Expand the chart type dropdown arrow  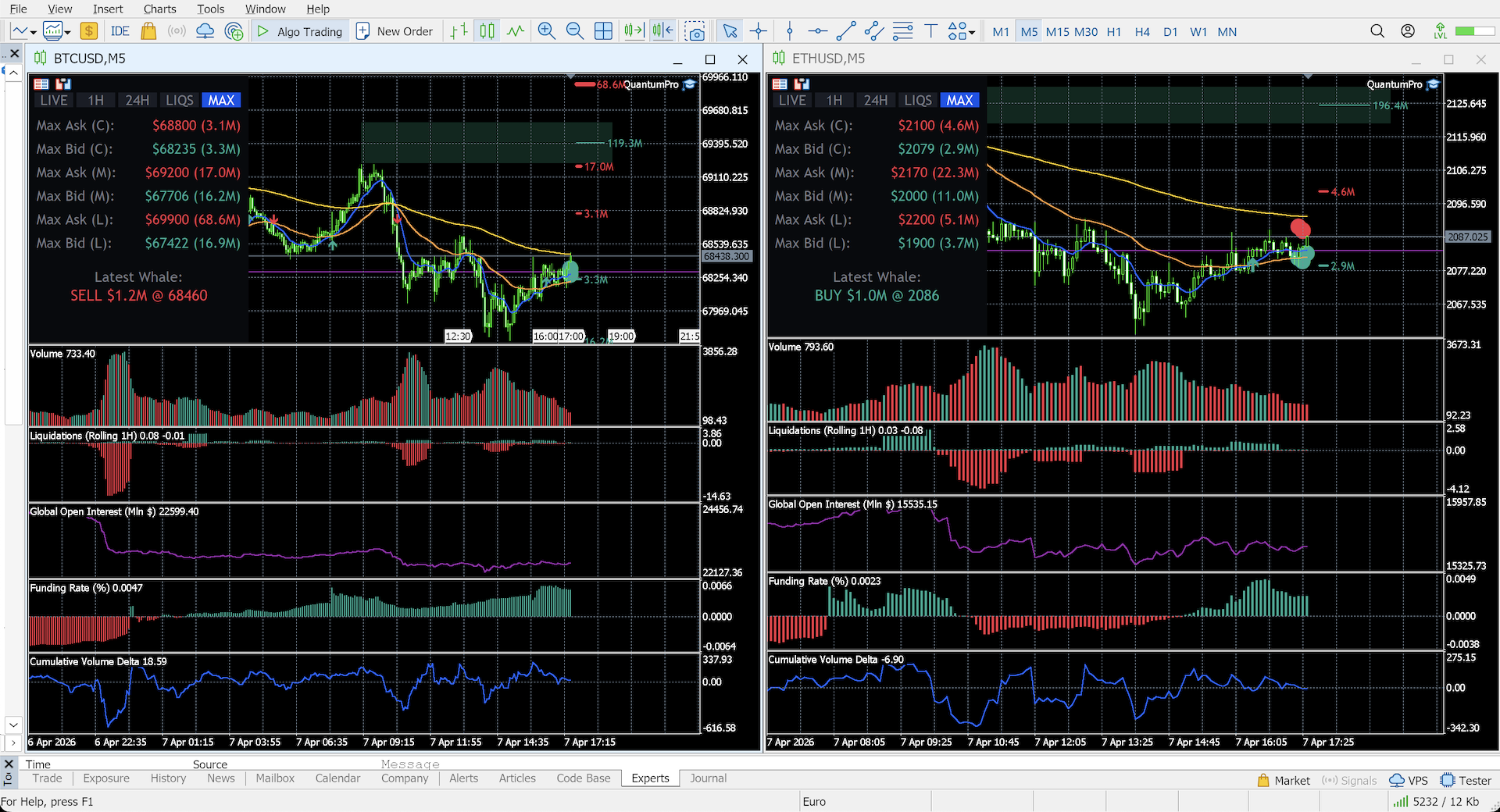(x=34, y=32)
